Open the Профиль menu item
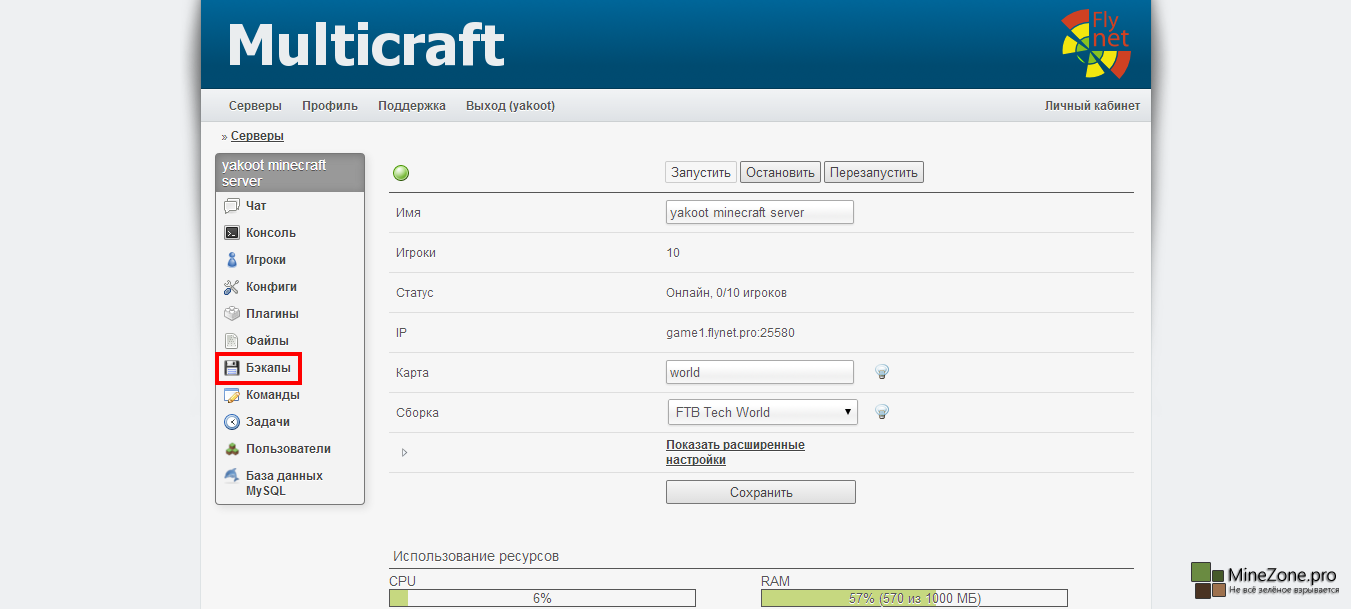1351x609 pixels. [330, 106]
